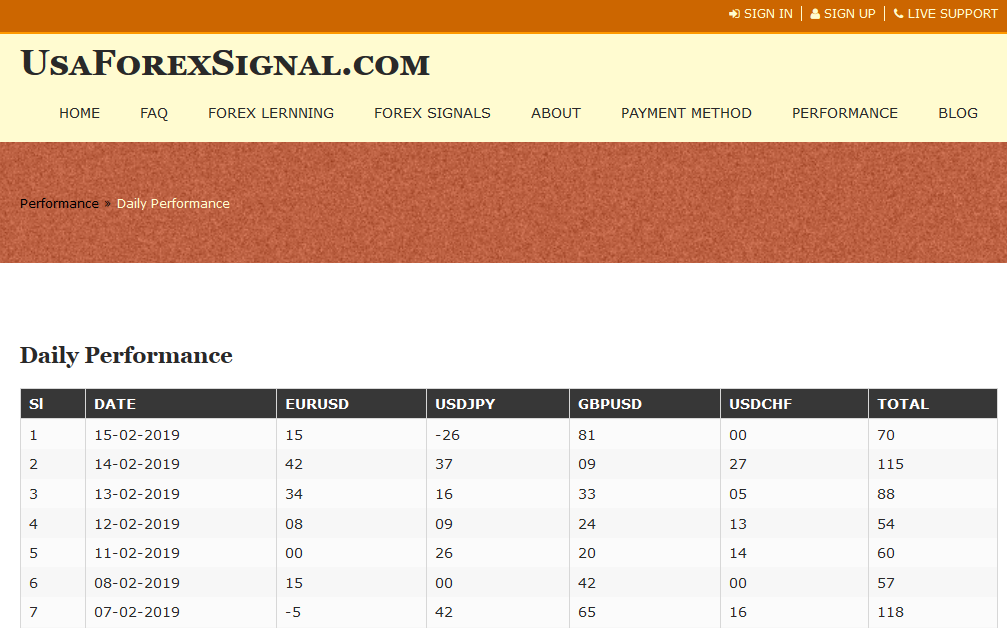
Task: Click EURUSD value 08 for 12-02-2019
Action: pos(294,524)
